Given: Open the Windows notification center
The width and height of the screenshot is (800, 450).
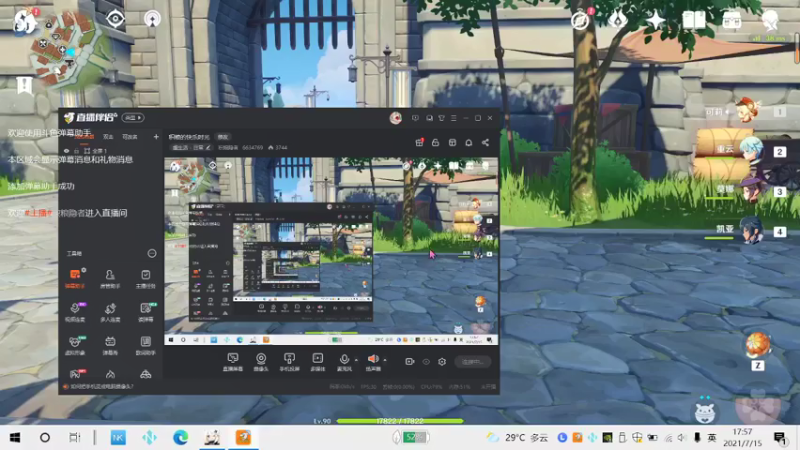Looking at the screenshot, I should (x=779, y=438).
